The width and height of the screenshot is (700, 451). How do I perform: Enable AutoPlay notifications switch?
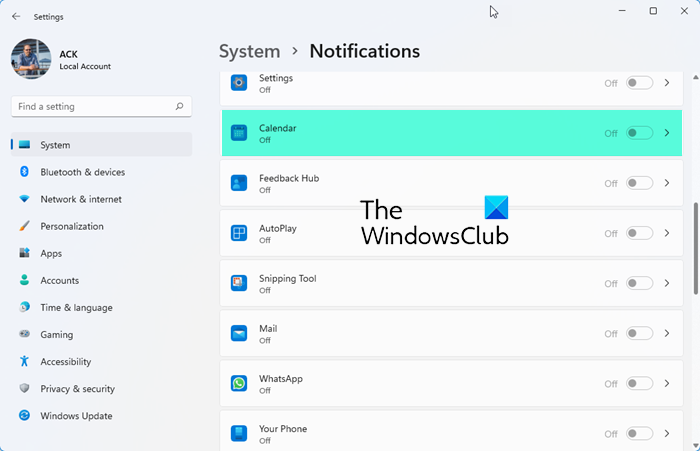pyautogui.click(x=639, y=233)
